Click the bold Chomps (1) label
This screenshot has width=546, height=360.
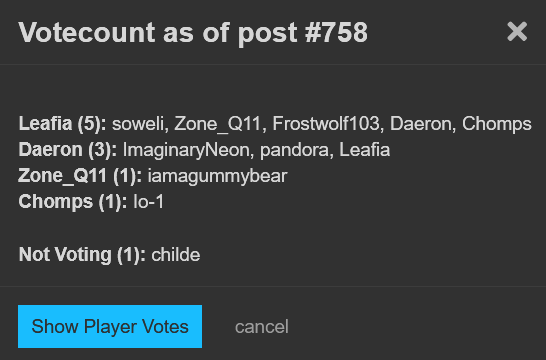pos(73,202)
